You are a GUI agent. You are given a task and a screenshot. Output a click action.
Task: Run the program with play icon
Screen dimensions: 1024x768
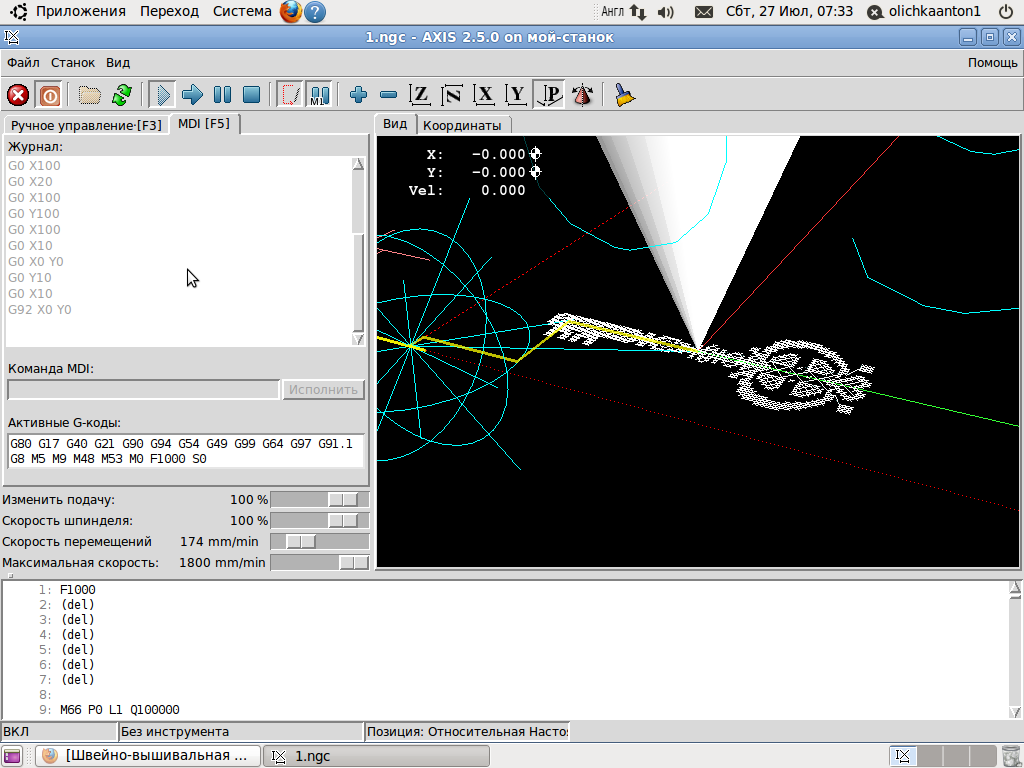162,95
